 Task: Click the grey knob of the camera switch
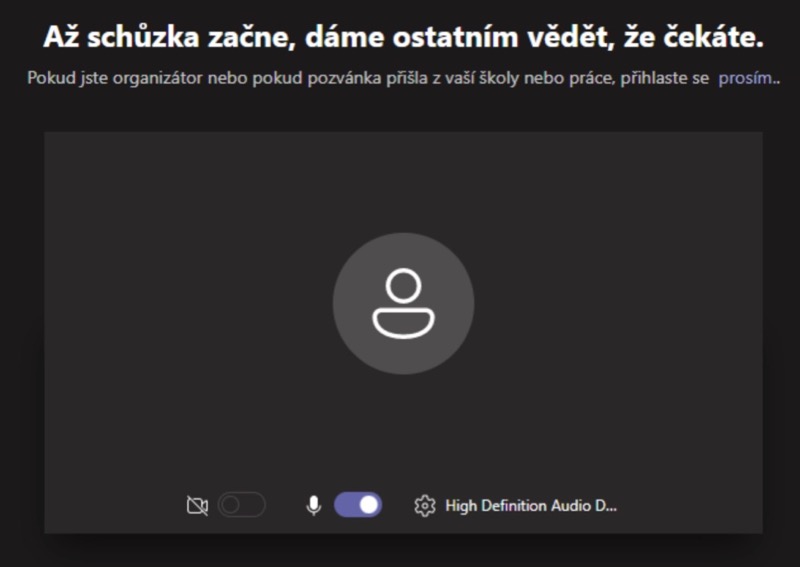click(231, 505)
